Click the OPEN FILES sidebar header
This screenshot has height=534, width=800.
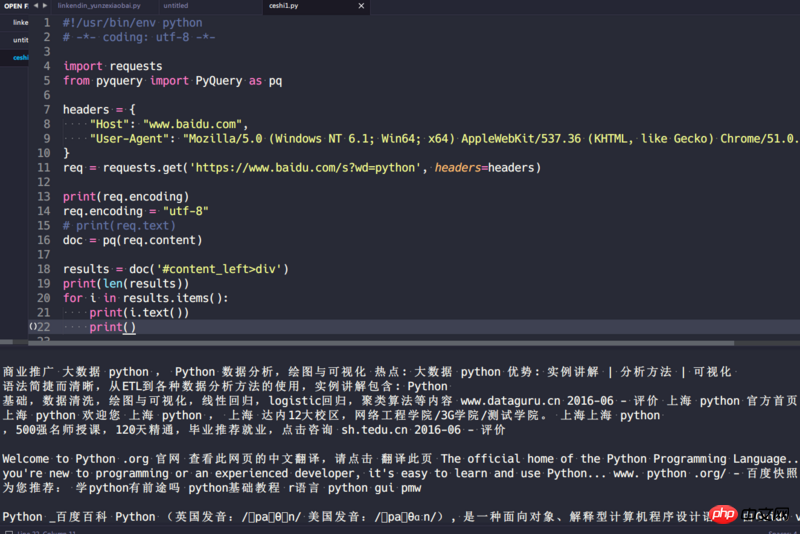[x=16, y=6]
